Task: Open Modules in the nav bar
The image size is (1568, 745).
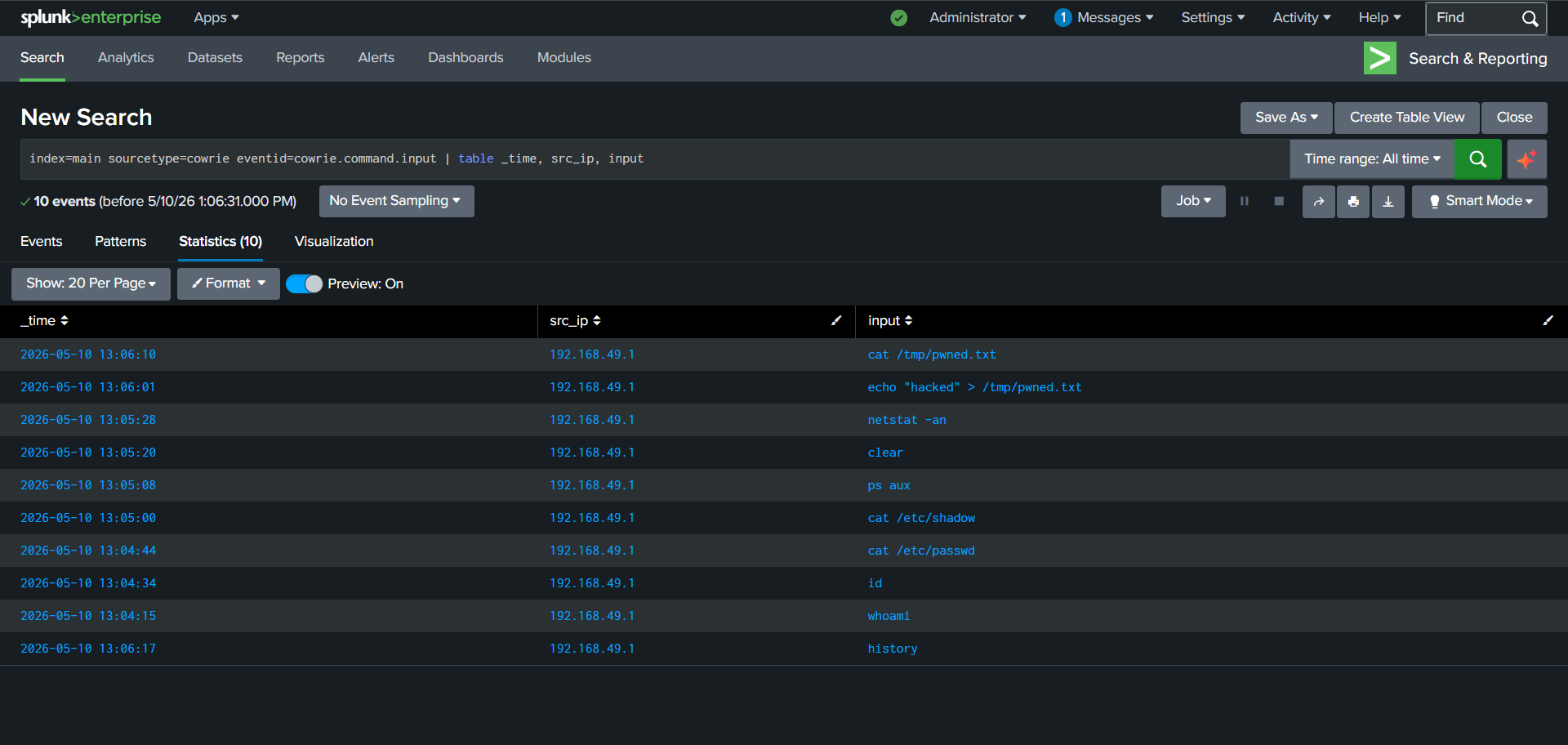Action: pos(563,58)
